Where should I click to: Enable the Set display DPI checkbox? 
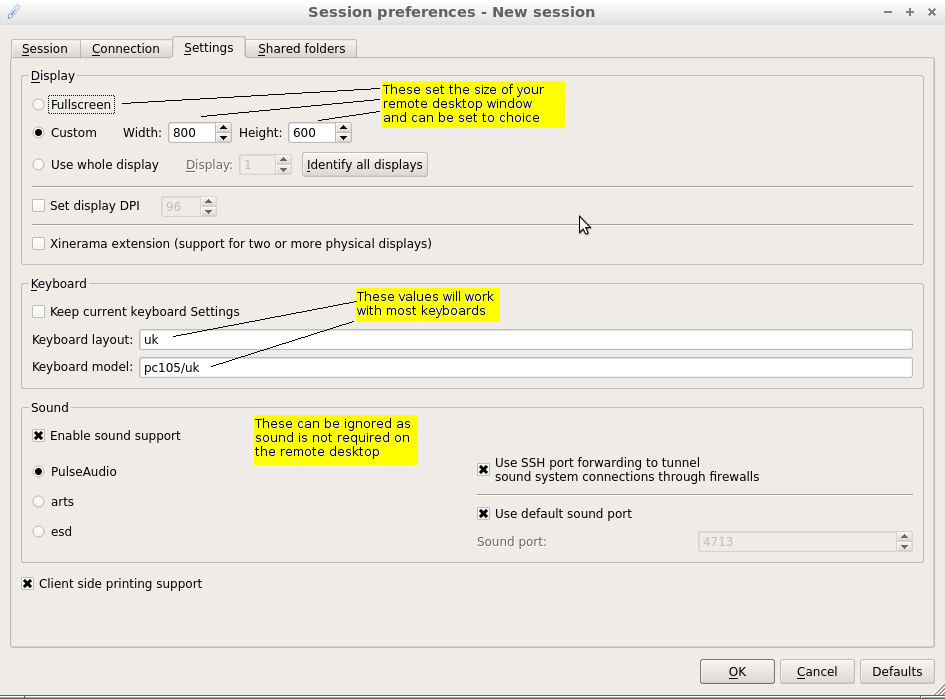(39, 206)
